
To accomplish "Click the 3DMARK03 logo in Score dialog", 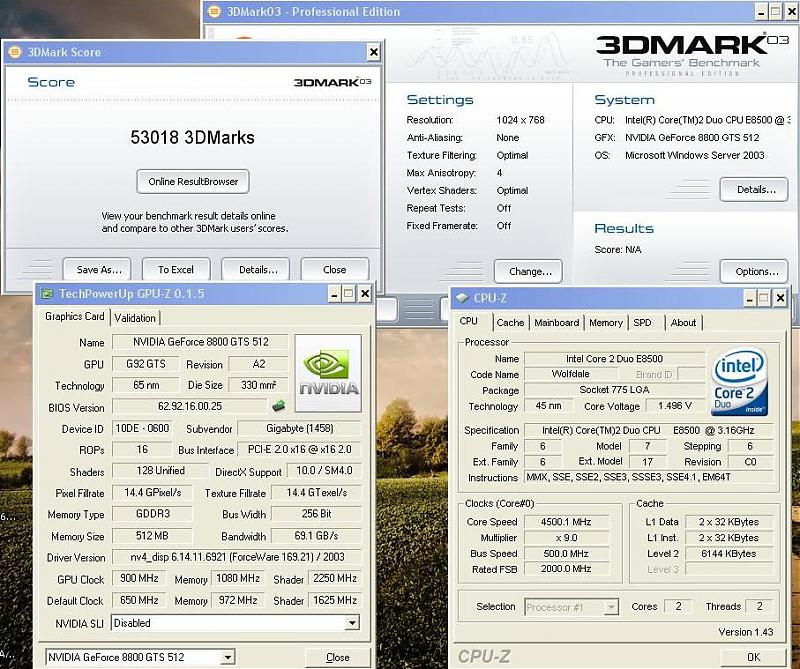I will coord(332,82).
